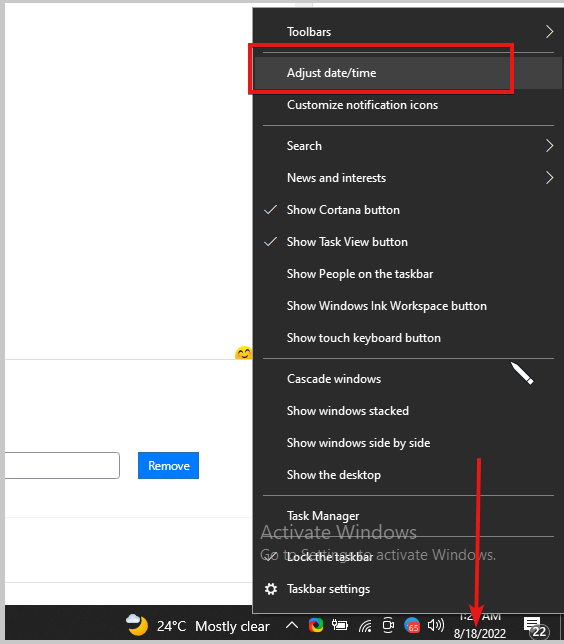Viewport: 564px width, 644px height.
Task: Click the text field beside Remove
Action: tap(62, 465)
